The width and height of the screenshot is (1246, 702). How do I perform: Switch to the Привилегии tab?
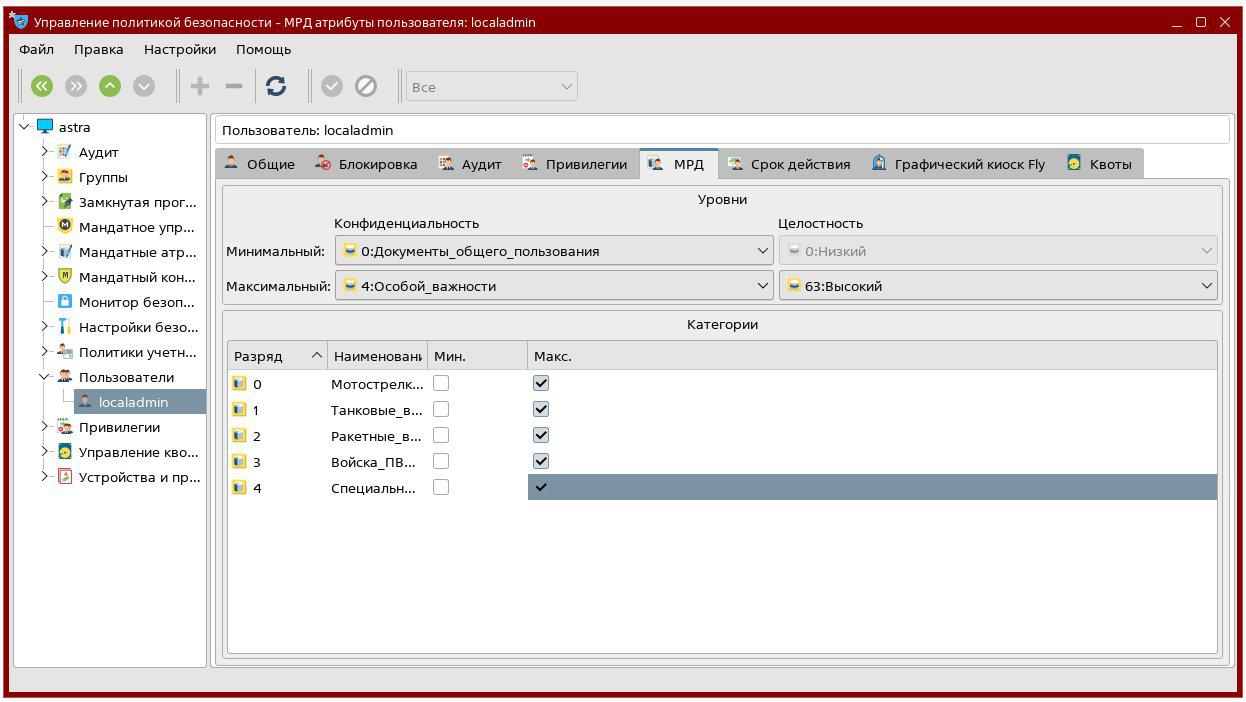(x=577, y=164)
